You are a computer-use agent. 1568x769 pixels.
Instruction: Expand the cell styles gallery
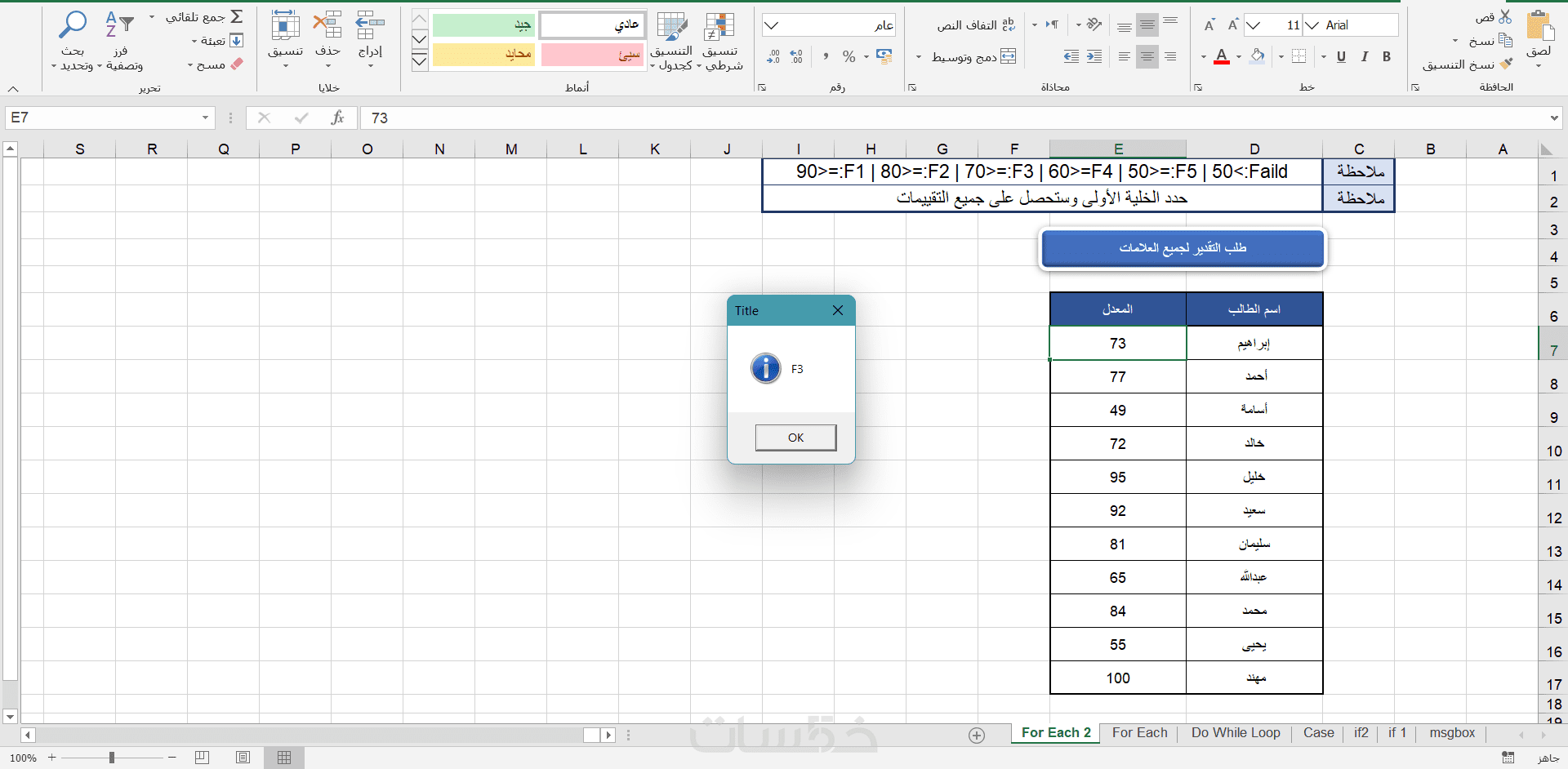point(420,61)
